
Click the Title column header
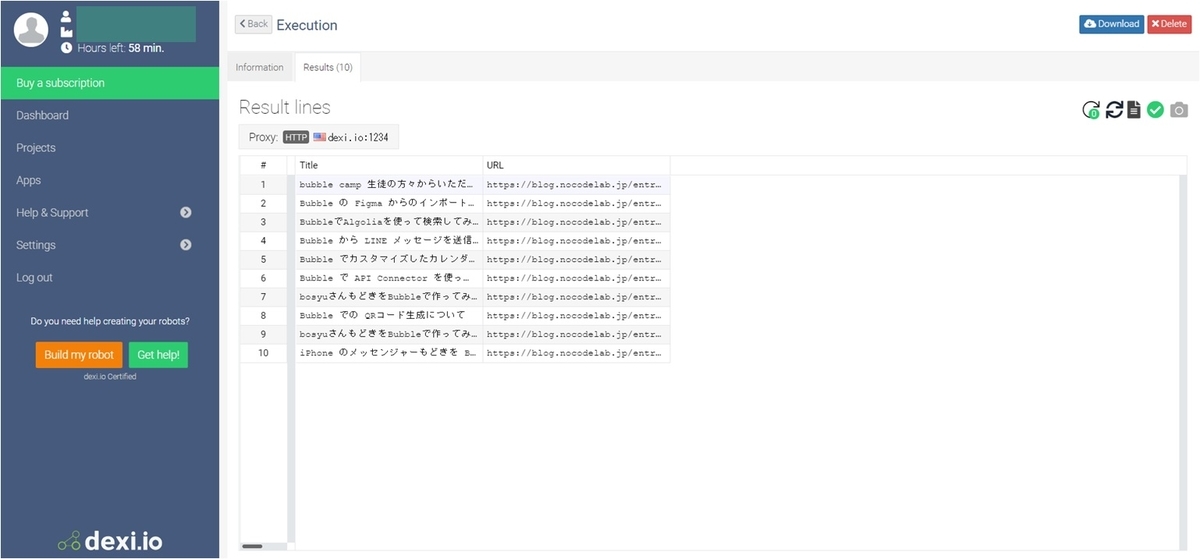[x=389, y=165]
